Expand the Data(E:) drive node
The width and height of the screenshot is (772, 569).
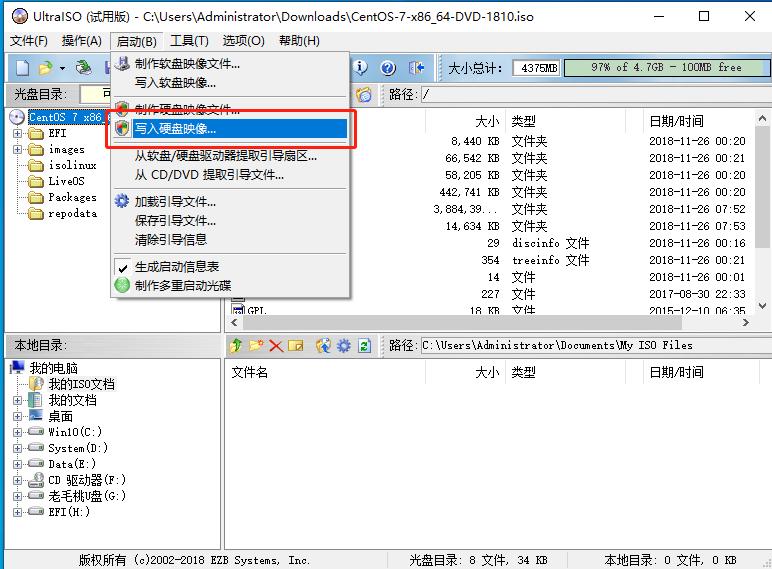click(x=18, y=464)
